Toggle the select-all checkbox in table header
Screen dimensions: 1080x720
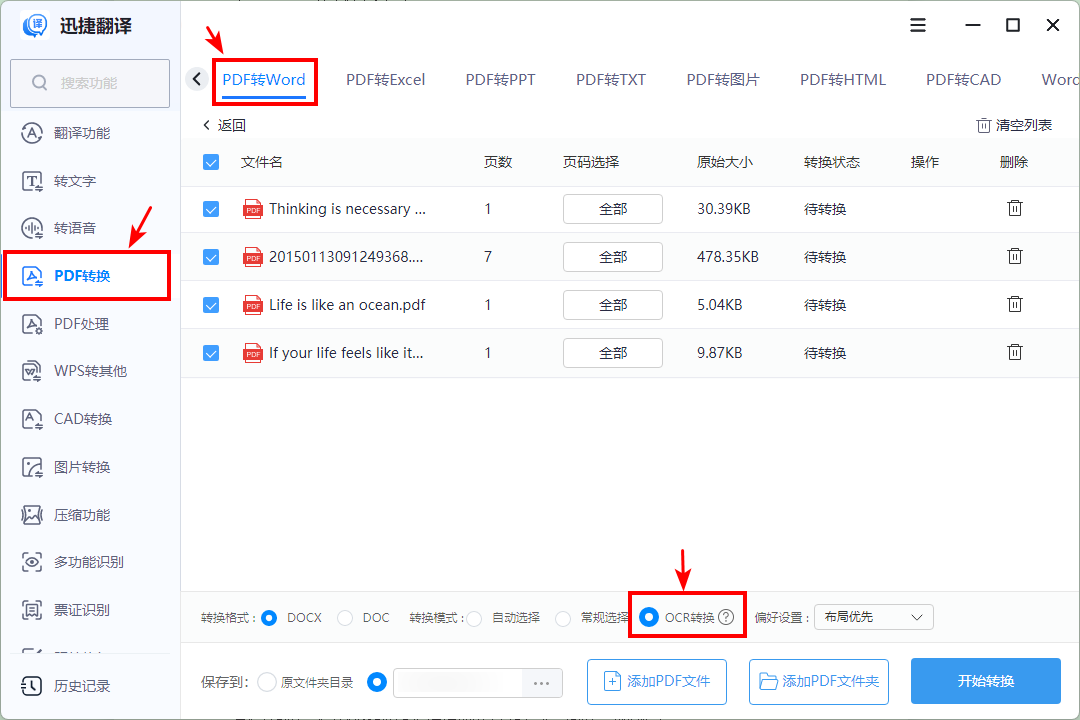[x=211, y=163]
